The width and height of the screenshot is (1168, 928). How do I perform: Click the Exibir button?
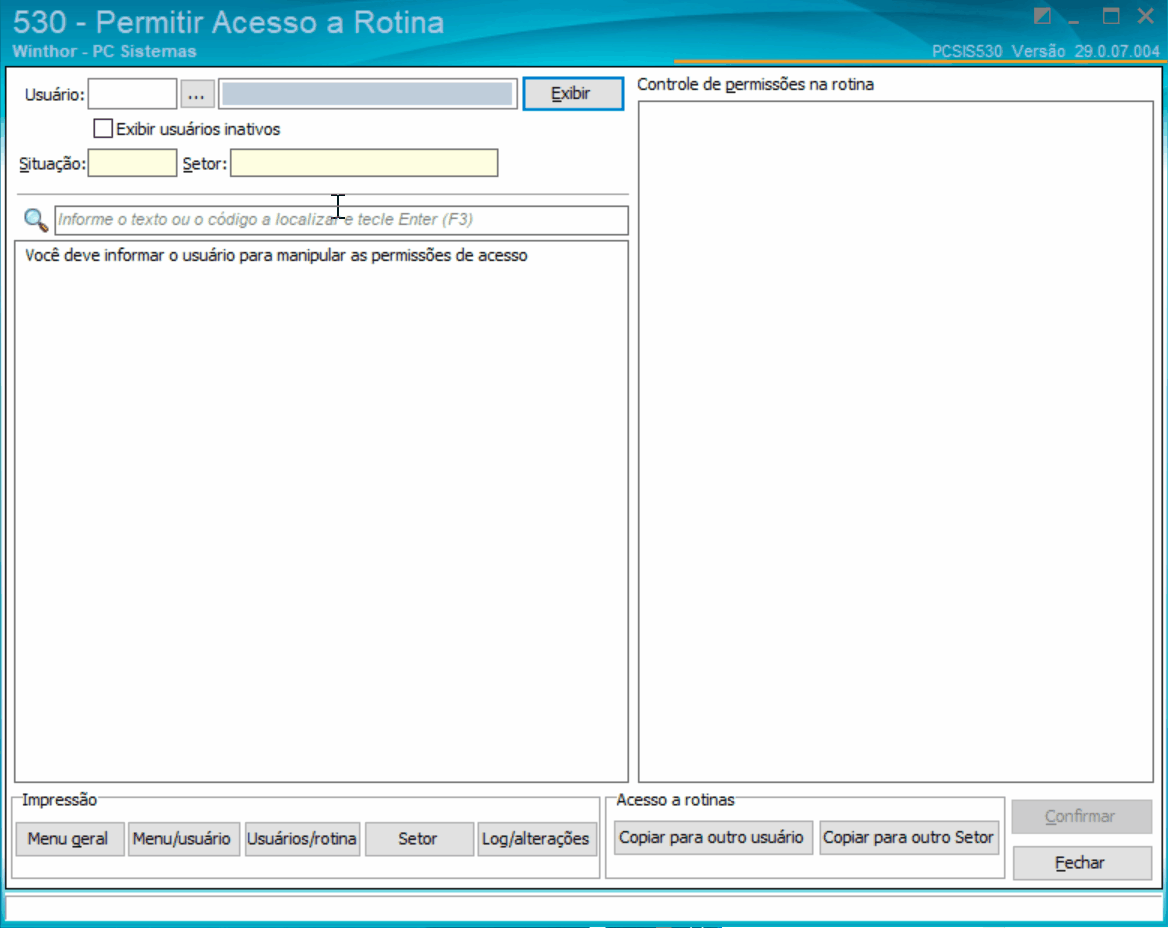[573, 94]
